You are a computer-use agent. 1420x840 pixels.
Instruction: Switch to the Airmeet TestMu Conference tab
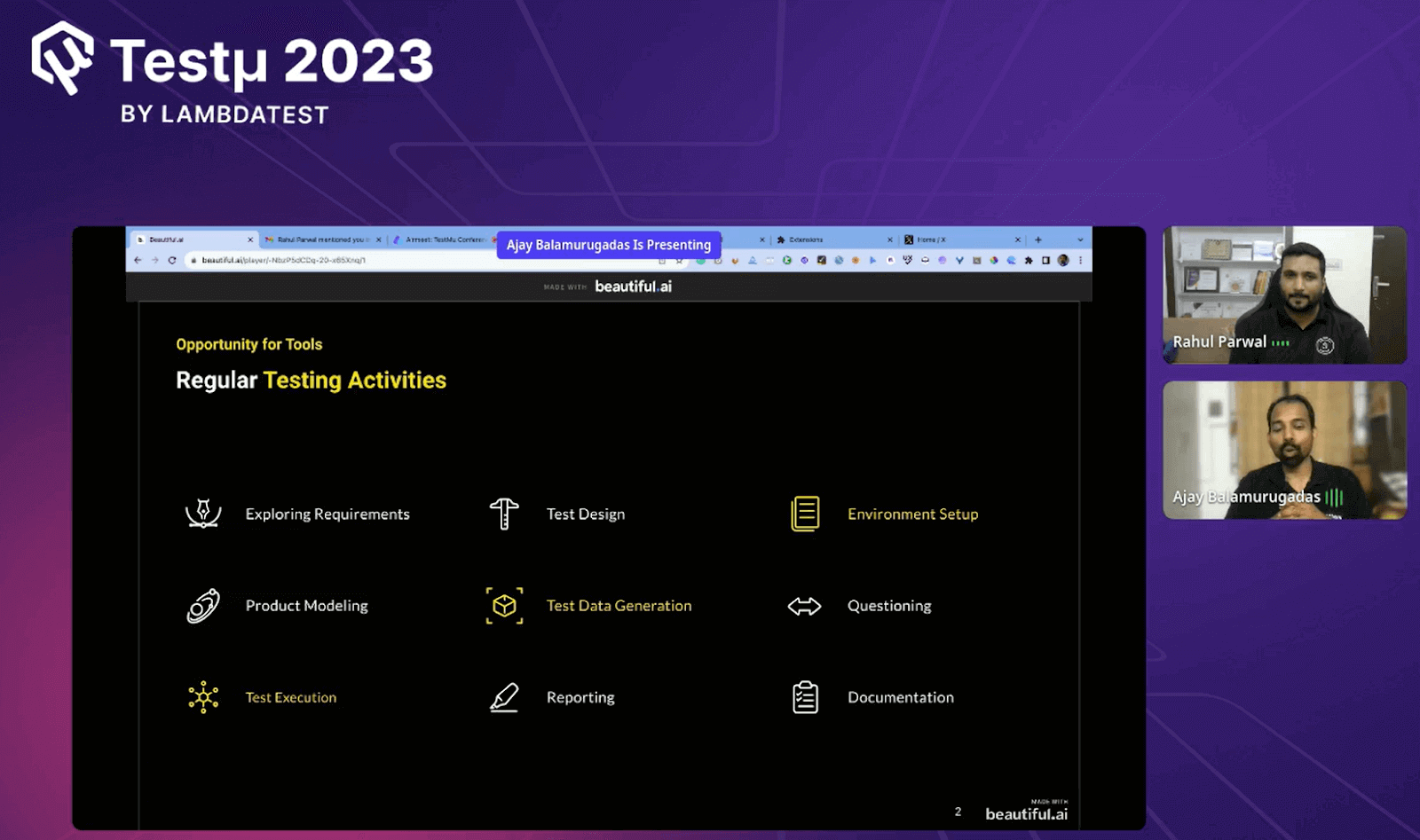pyautogui.click(x=444, y=239)
